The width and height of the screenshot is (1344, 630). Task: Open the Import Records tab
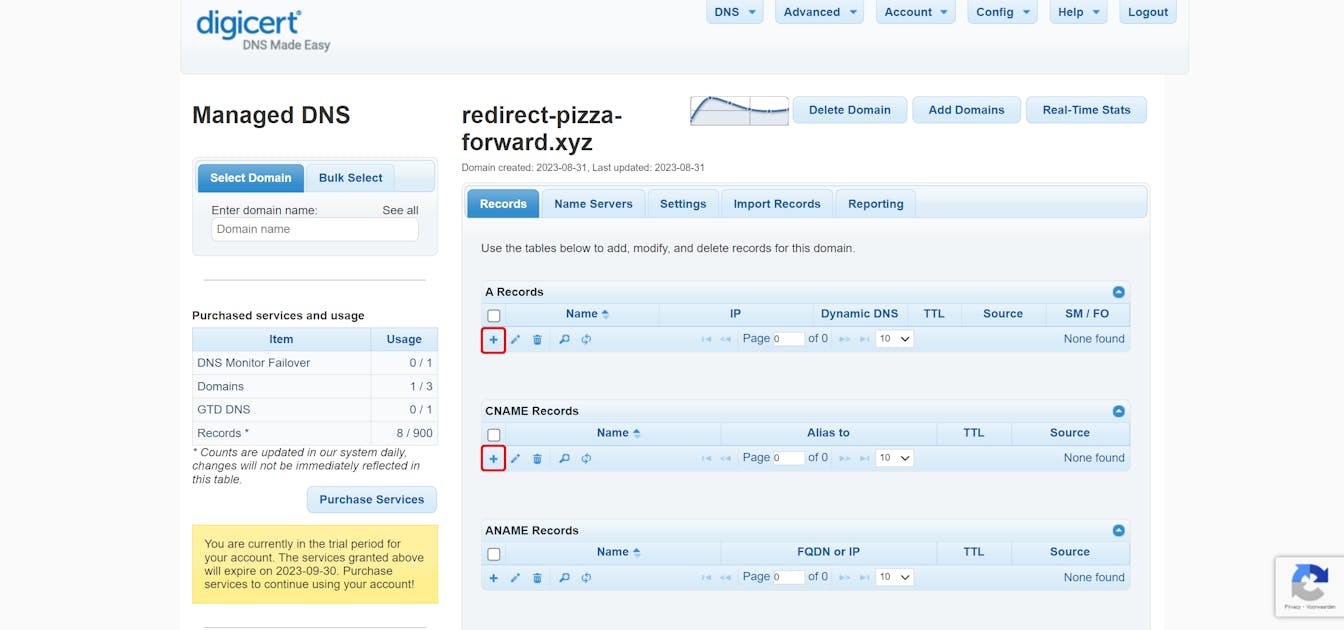click(776, 204)
